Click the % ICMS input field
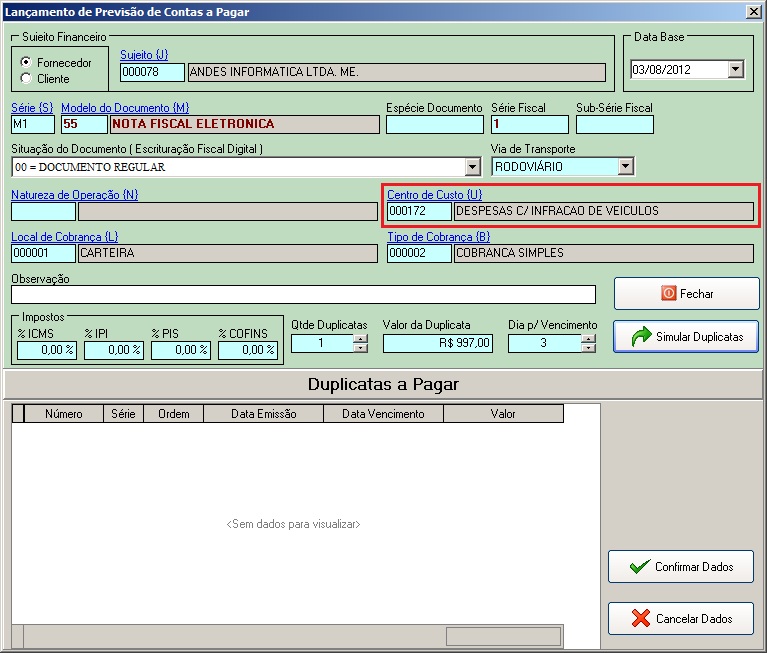The image size is (767, 653). click(47, 350)
